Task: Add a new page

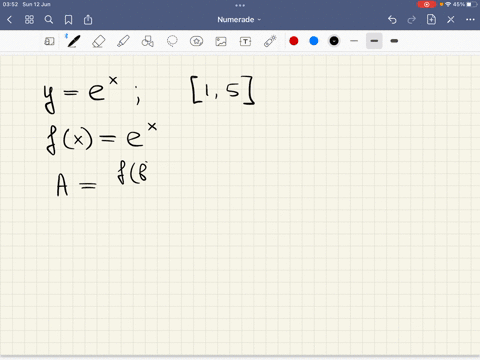Action: (x=431, y=19)
